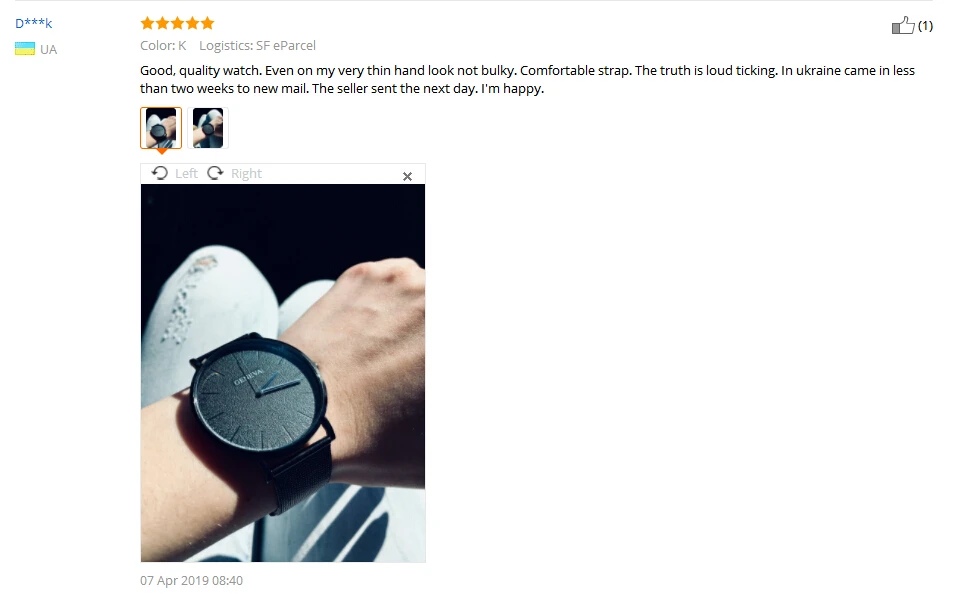Click the first orange rating star
Image resolution: width=966 pixels, height=600 pixels.
click(147, 23)
